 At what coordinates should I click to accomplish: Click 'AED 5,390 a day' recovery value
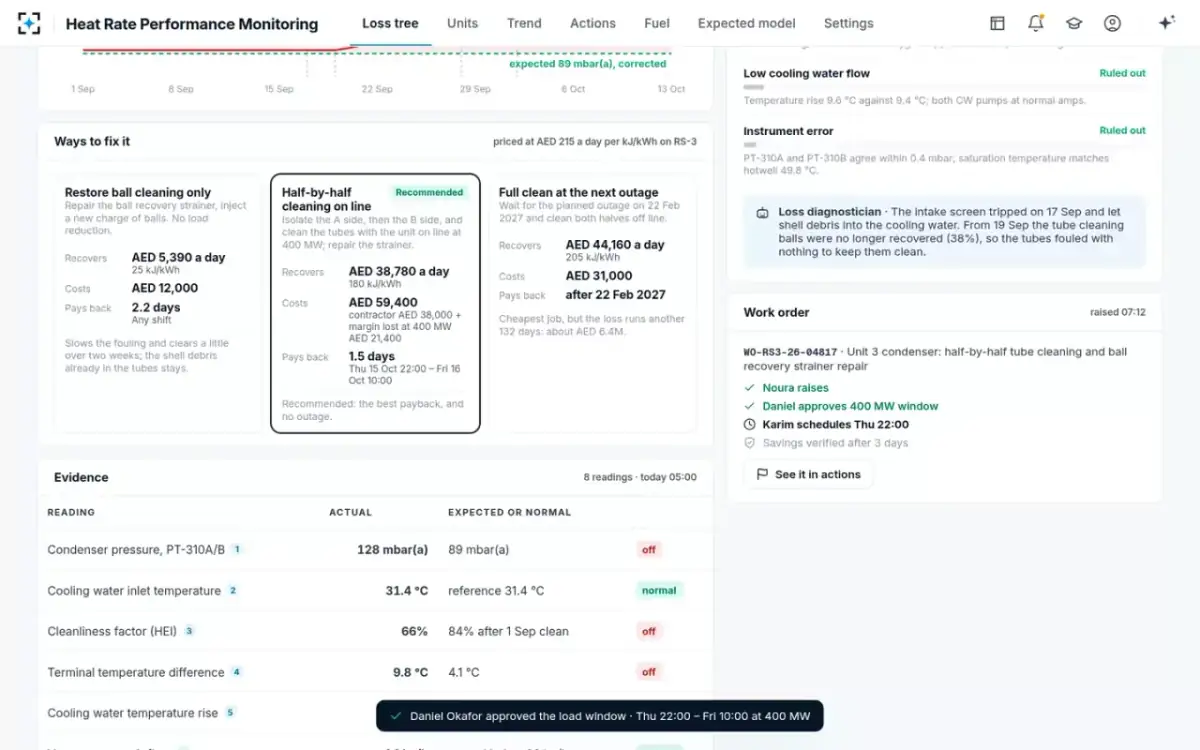[178, 257]
